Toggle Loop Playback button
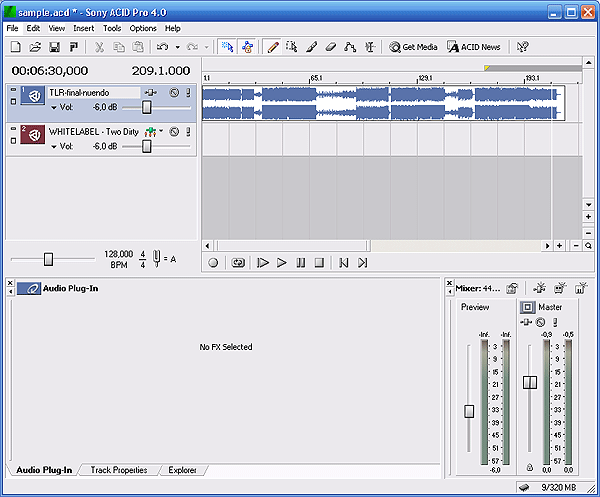Viewport: 600px width, 497px height. (238, 263)
